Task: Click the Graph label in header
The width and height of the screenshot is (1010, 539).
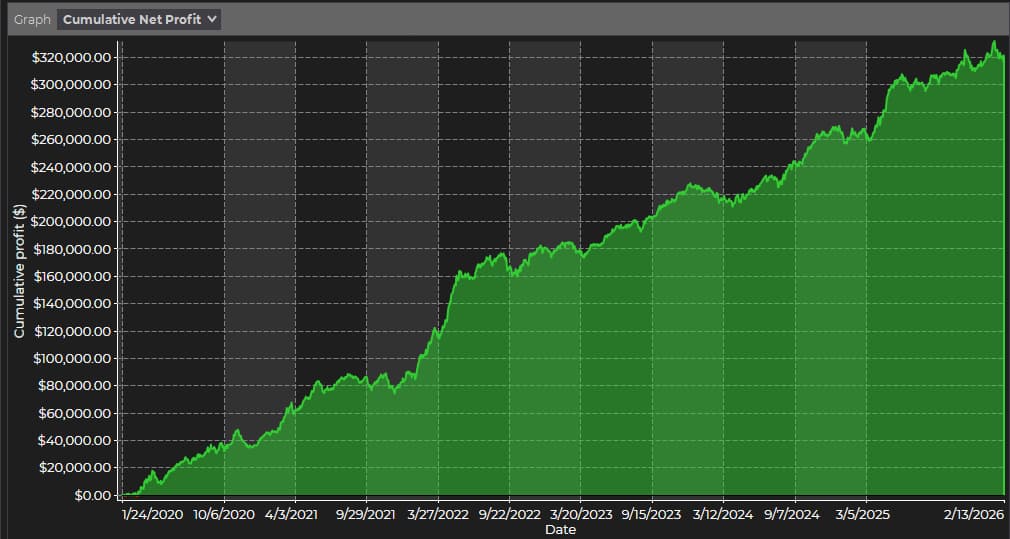Action: pos(32,19)
